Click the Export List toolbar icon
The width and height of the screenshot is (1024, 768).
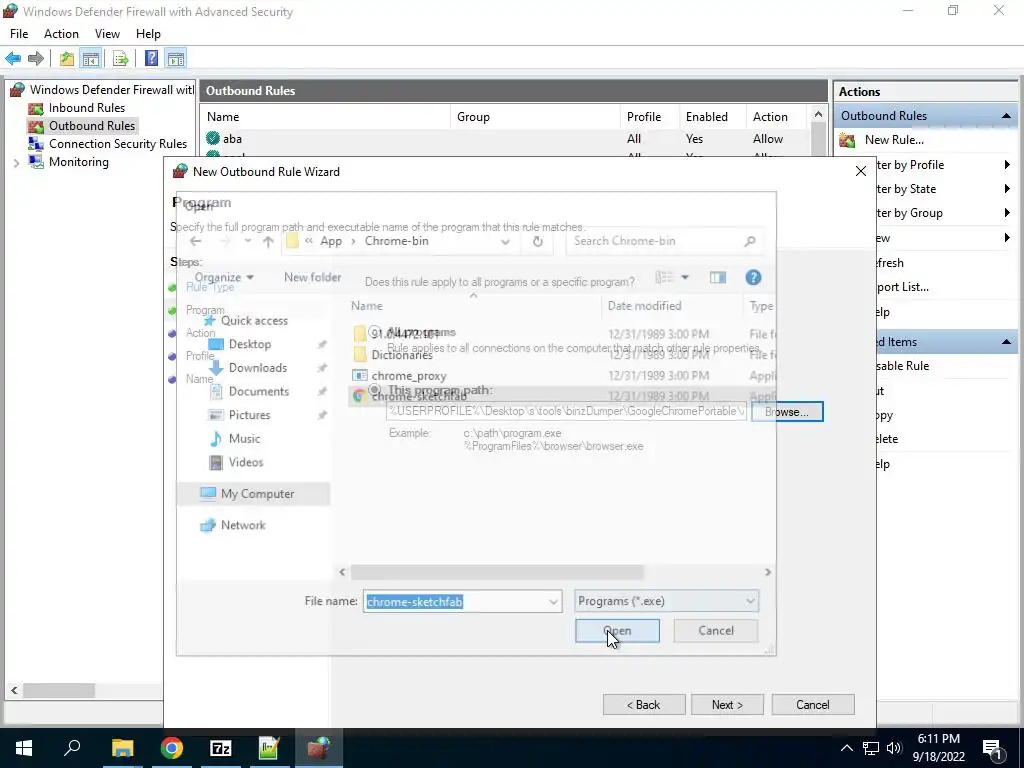[121, 59]
